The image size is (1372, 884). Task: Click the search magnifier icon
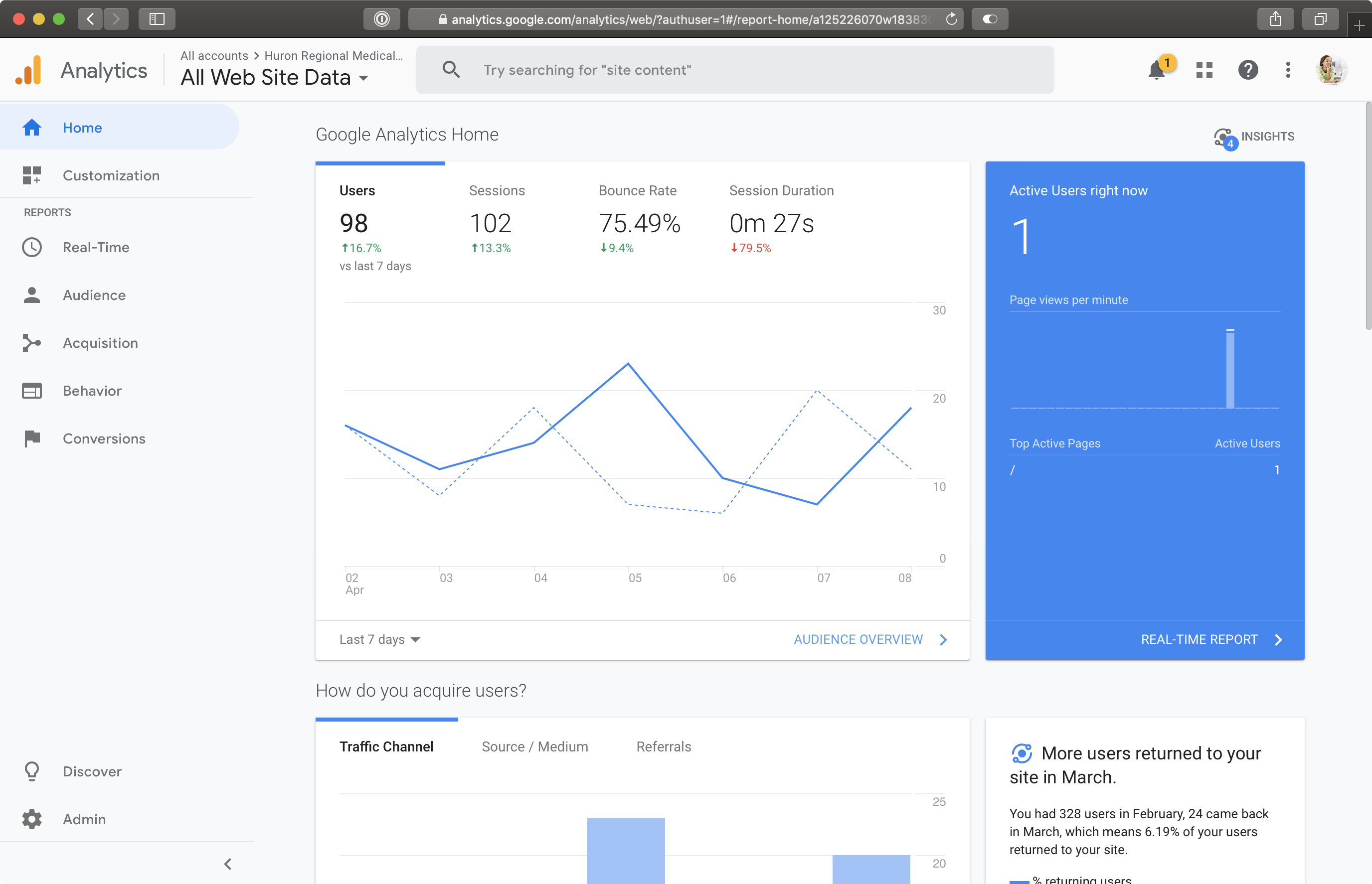pos(451,70)
